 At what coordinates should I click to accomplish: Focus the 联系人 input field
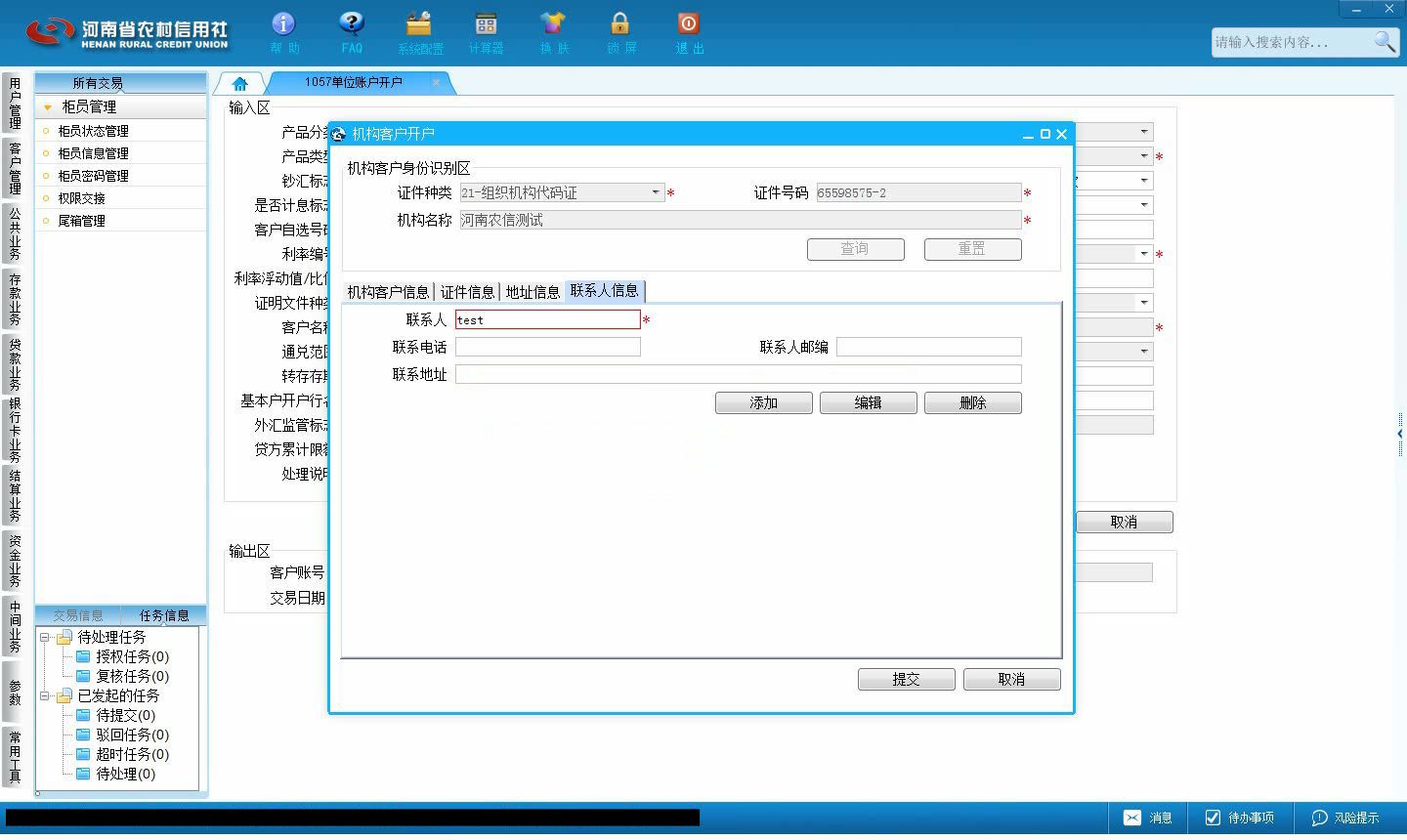point(548,319)
